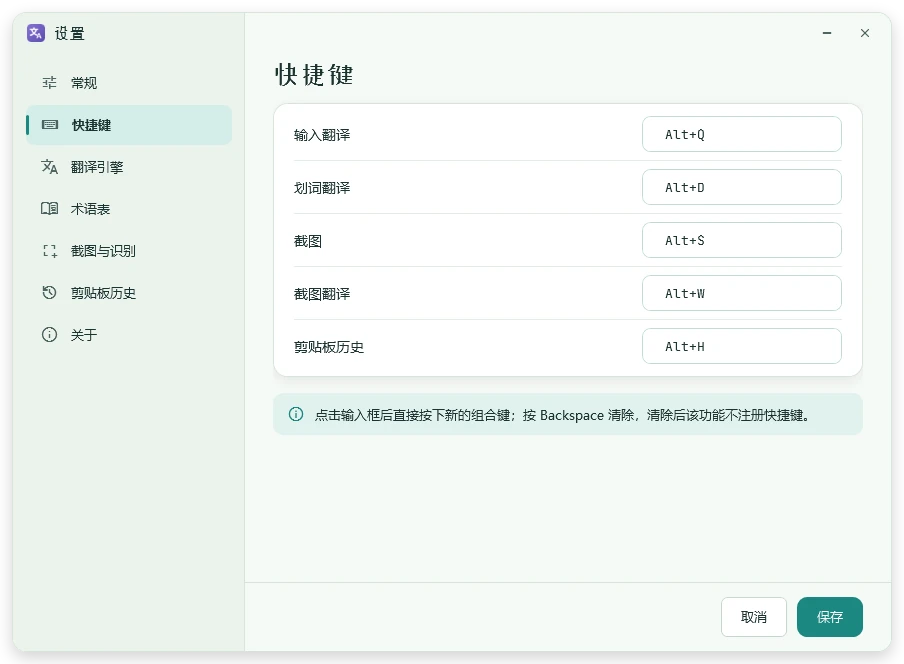This screenshot has height=664, width=904.
Task: Show the 关于 page
Action: 129,335
